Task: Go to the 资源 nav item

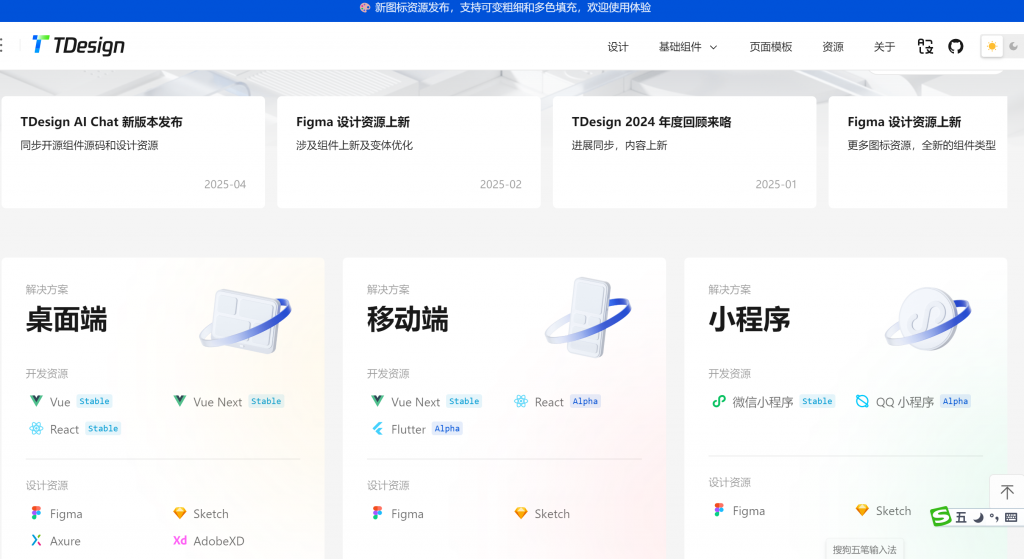Action: pos(833,47)
